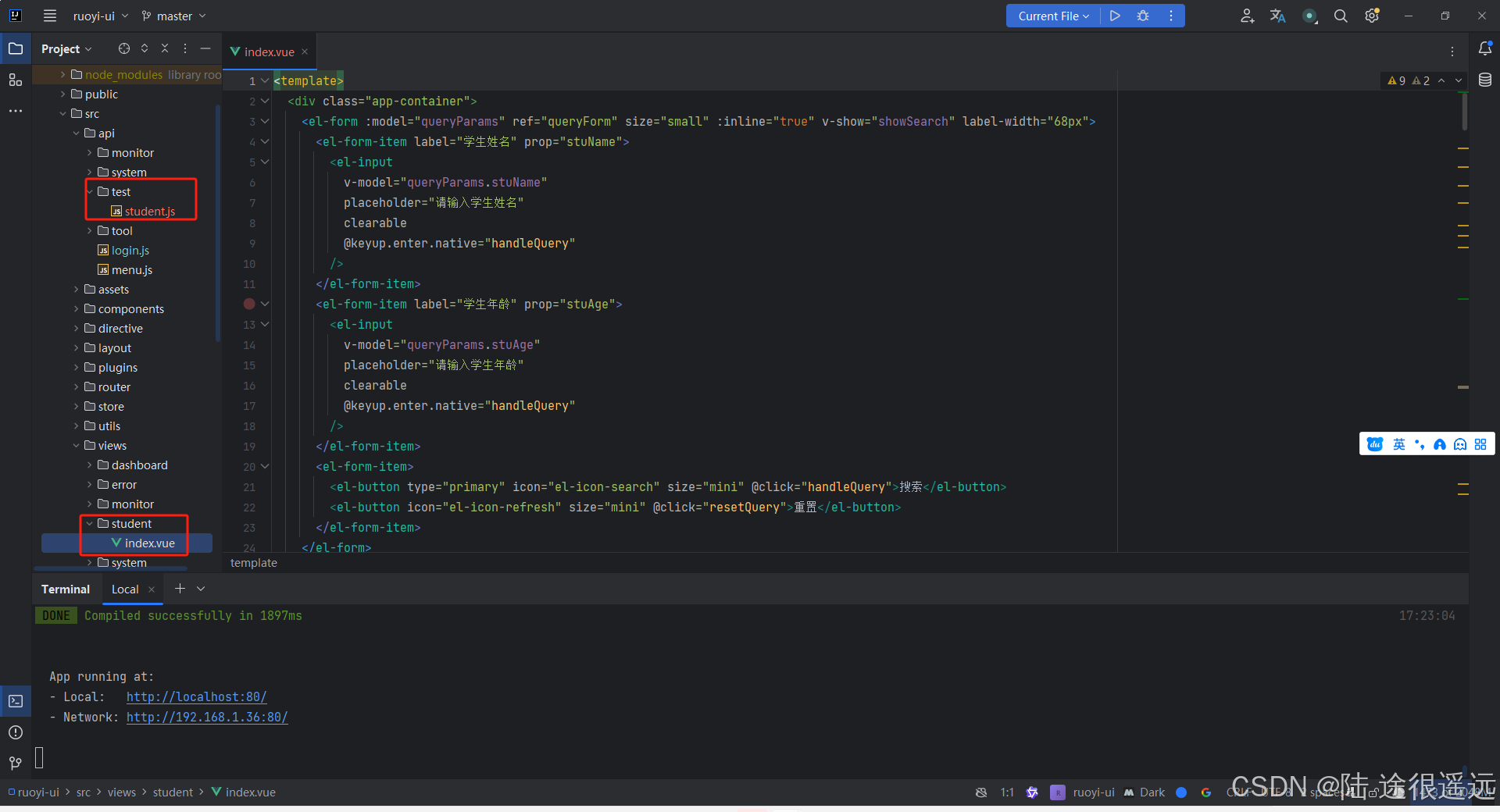Image resolution: width=1500 pixels, height=812 pixels.
Task: Select the Local terminal tab
Action: click(x=125, y=589)
